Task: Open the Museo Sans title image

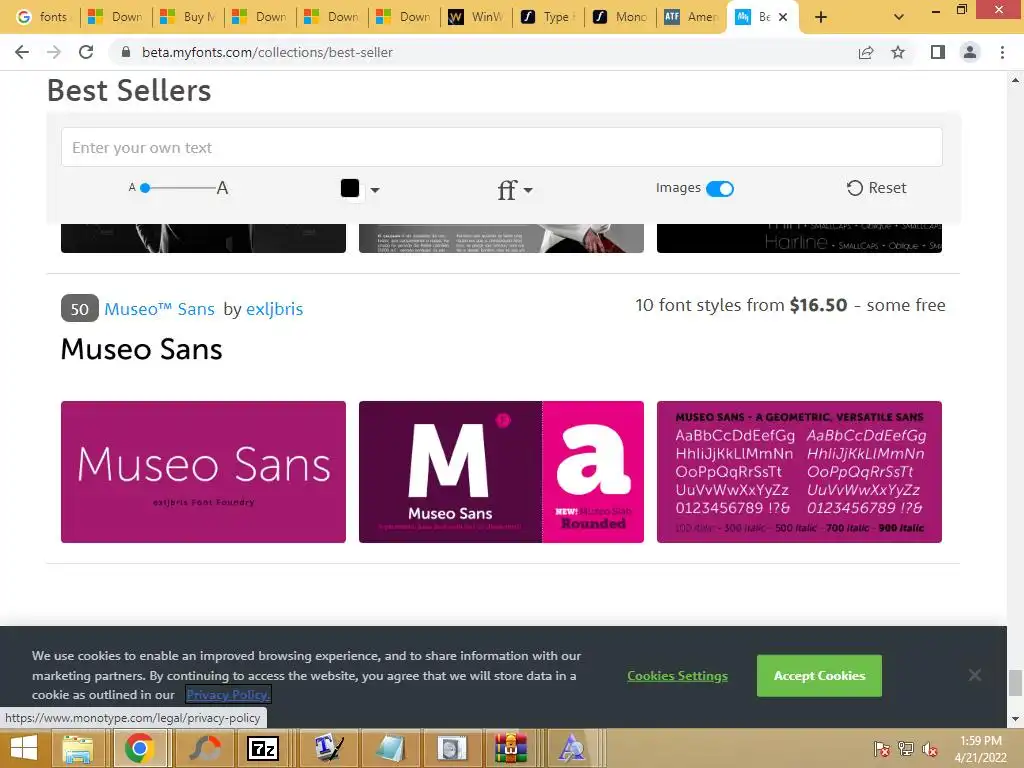Action: (x=203, y=472)
